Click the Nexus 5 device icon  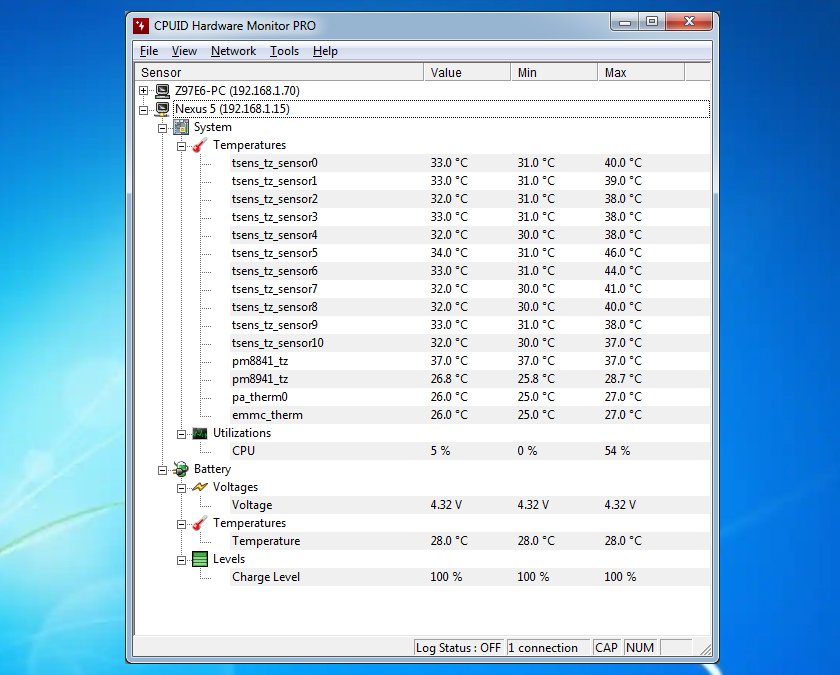[x=161, y=109]
